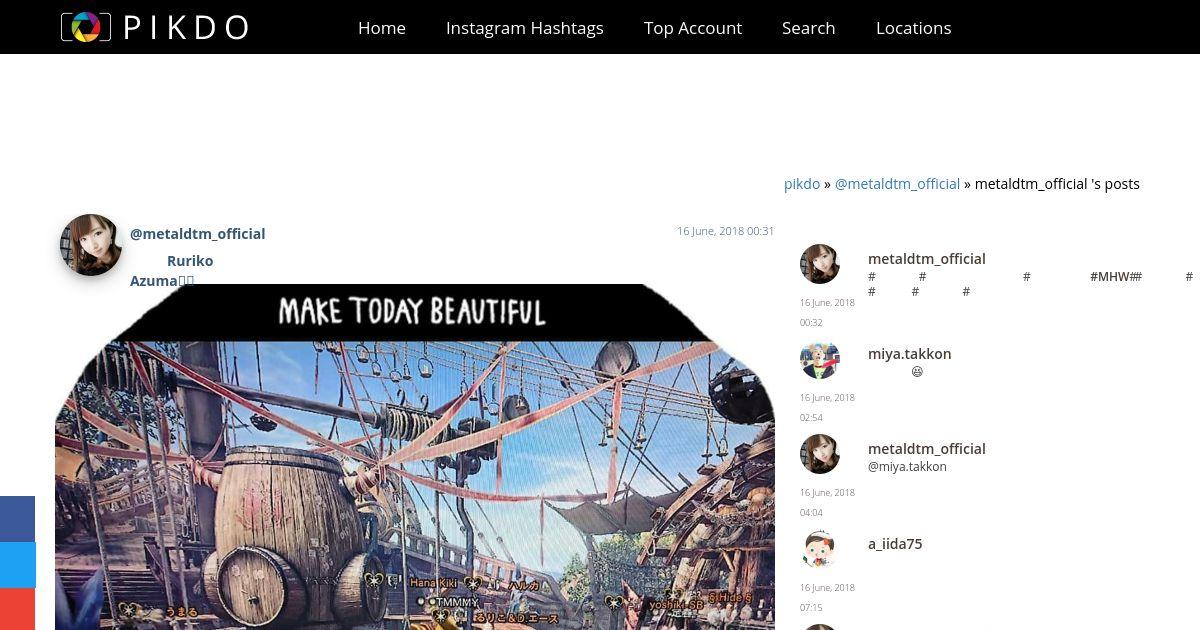1200x630 pixels.
Task: Click the @metaldtm_official username above the post
Action: (x=197, y=234)
